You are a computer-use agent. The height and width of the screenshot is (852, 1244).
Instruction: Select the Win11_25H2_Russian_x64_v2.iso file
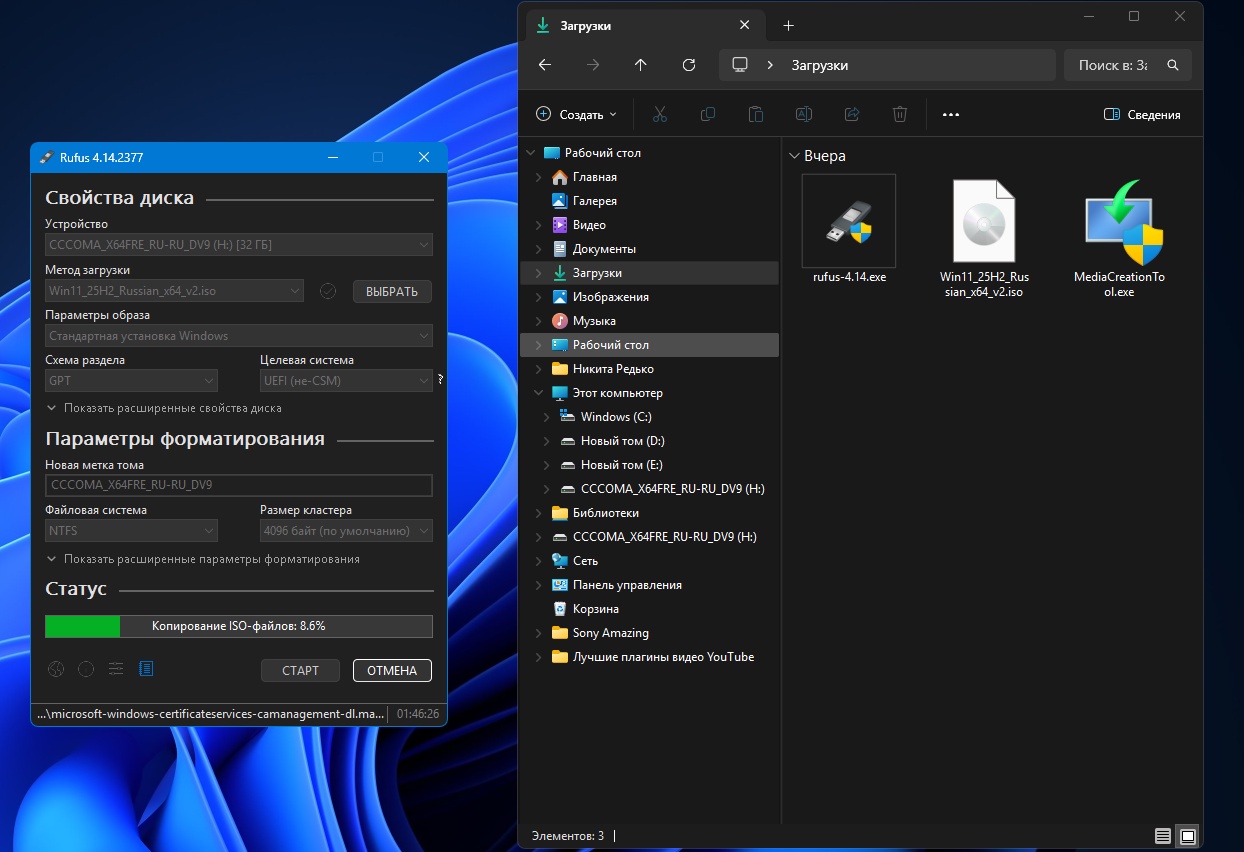click(x=984, y=238)
